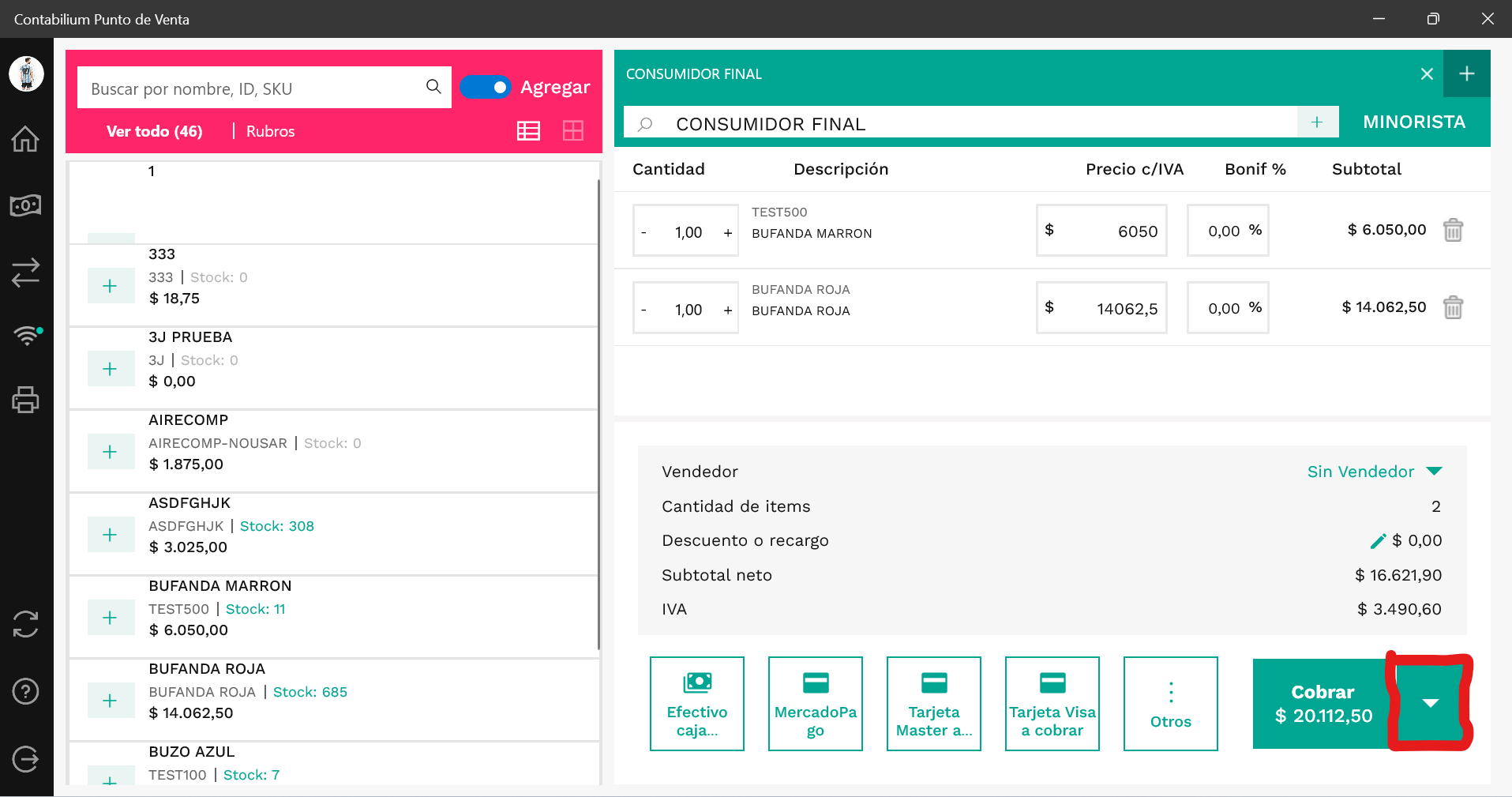The height and width of the screenshot is (797, 1512).
Task: Click the sync refresh sidebar icon
Action: 25,624
